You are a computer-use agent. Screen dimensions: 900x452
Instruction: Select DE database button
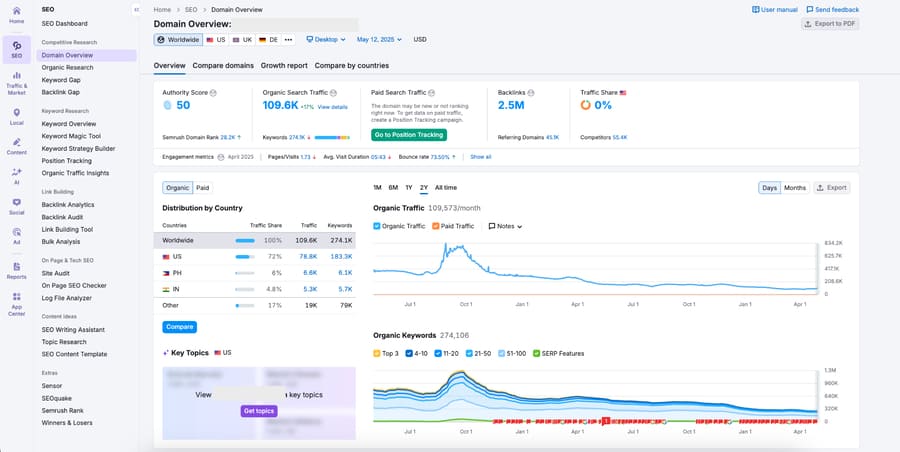(268, 40)
